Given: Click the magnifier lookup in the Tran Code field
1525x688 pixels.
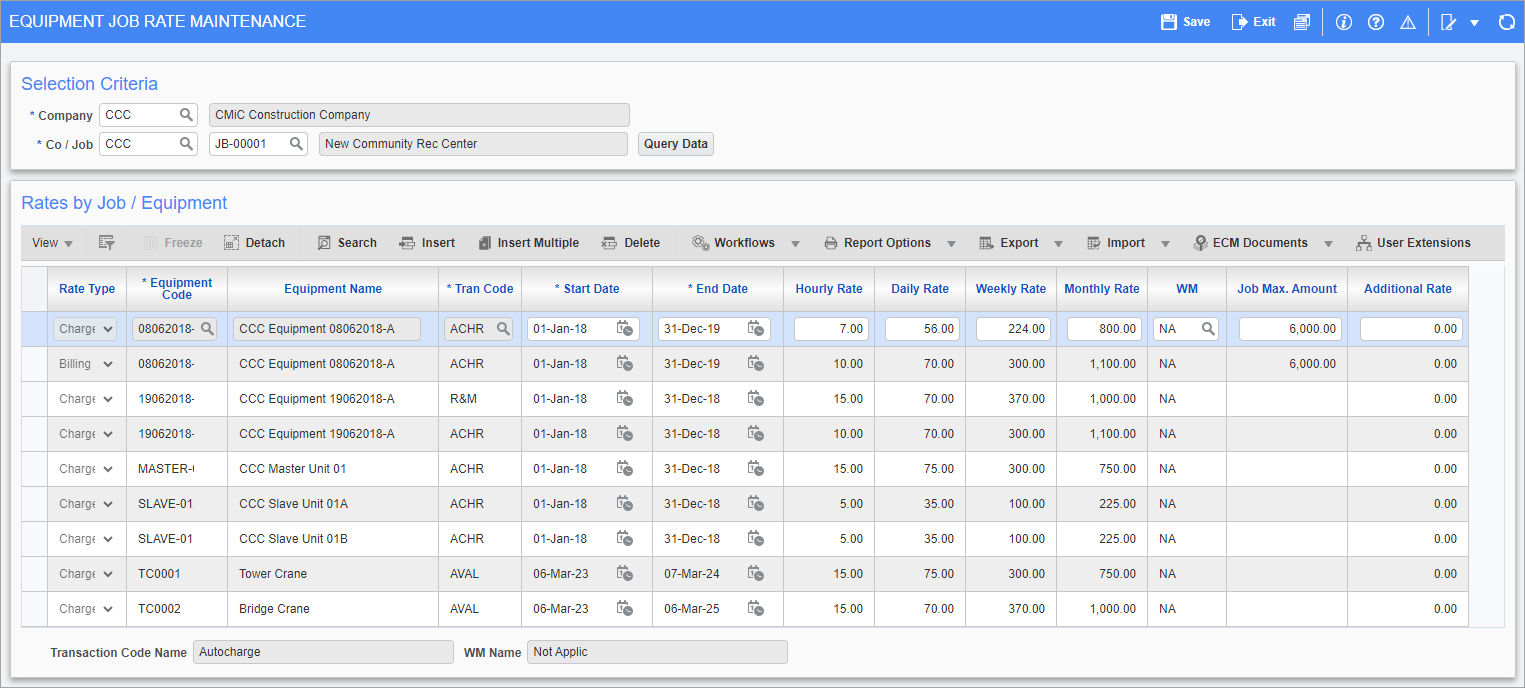Looking at the screenshot, I should click(x=504, y=328).
